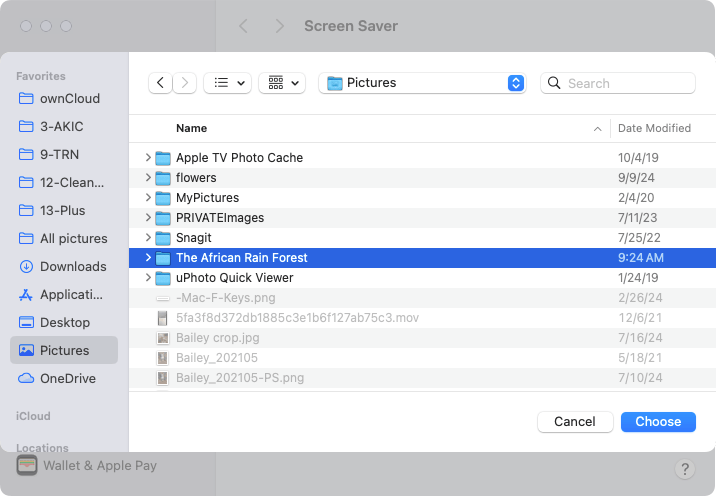Open the grouping options dropdown

coord(282,83)
